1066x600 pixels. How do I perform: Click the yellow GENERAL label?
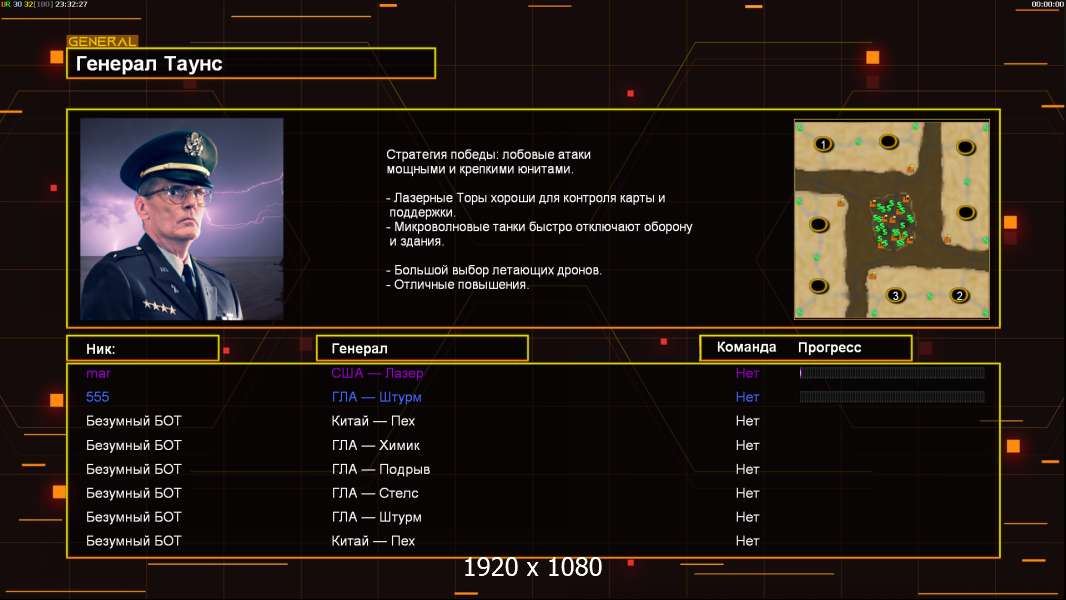point(102,41)
